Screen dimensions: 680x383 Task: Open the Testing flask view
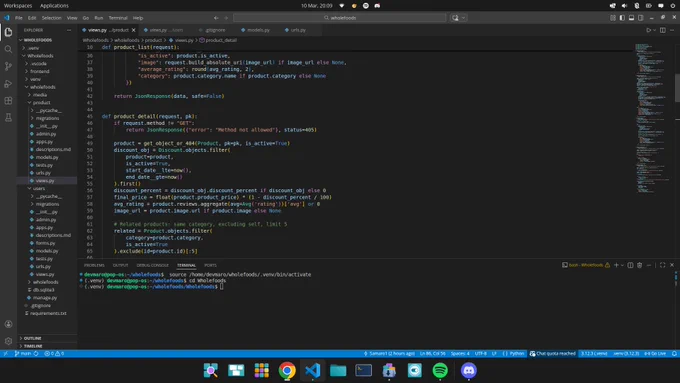[x=8, y=118]
